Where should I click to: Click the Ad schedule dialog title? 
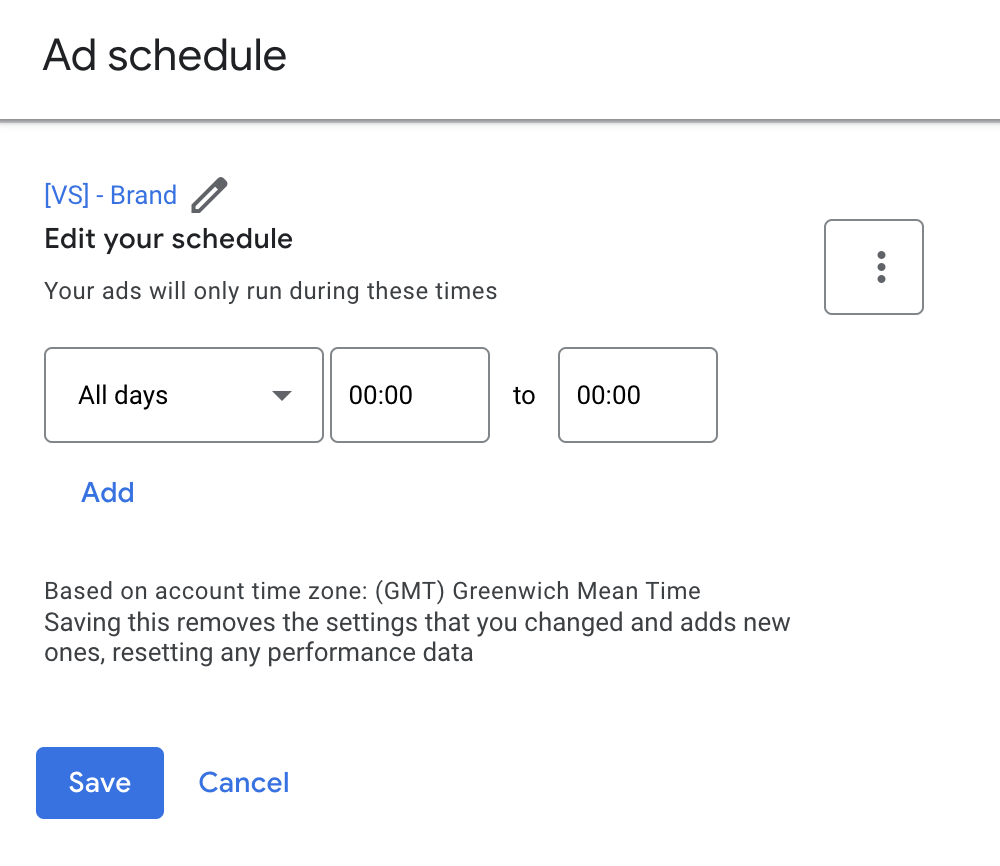[x=165, y=55]
